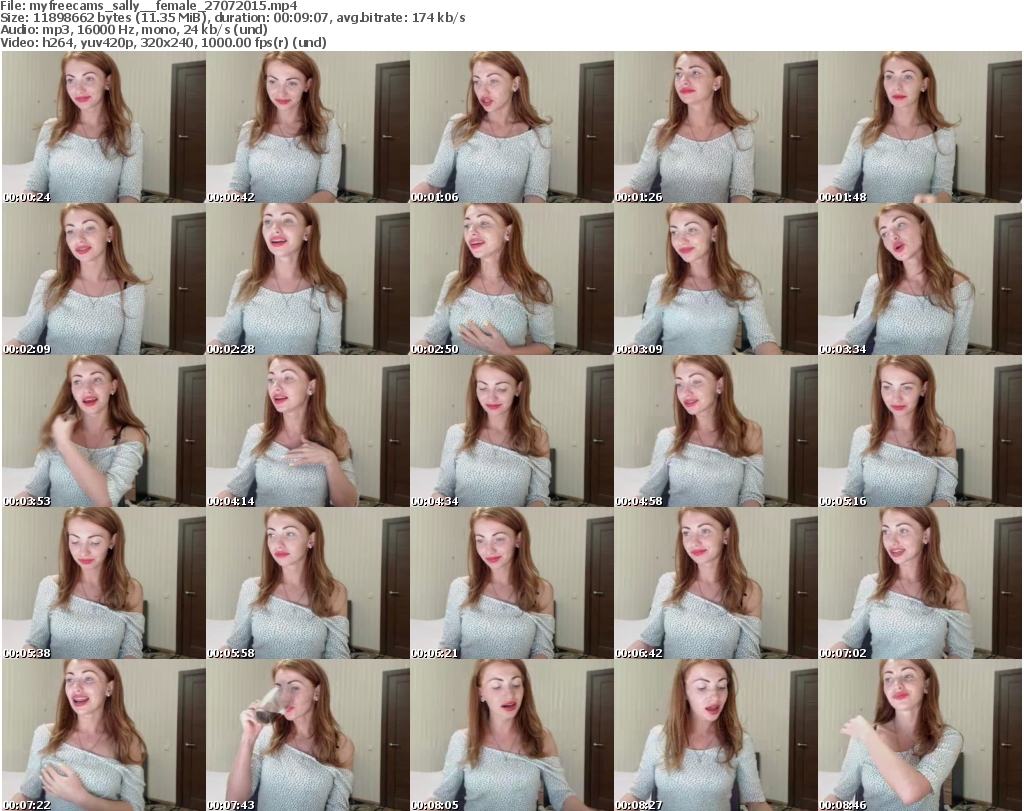Screen dimensions: 1024x811
Task: Pick the frame stamped 00:03:53
Action: coord(104,432)
